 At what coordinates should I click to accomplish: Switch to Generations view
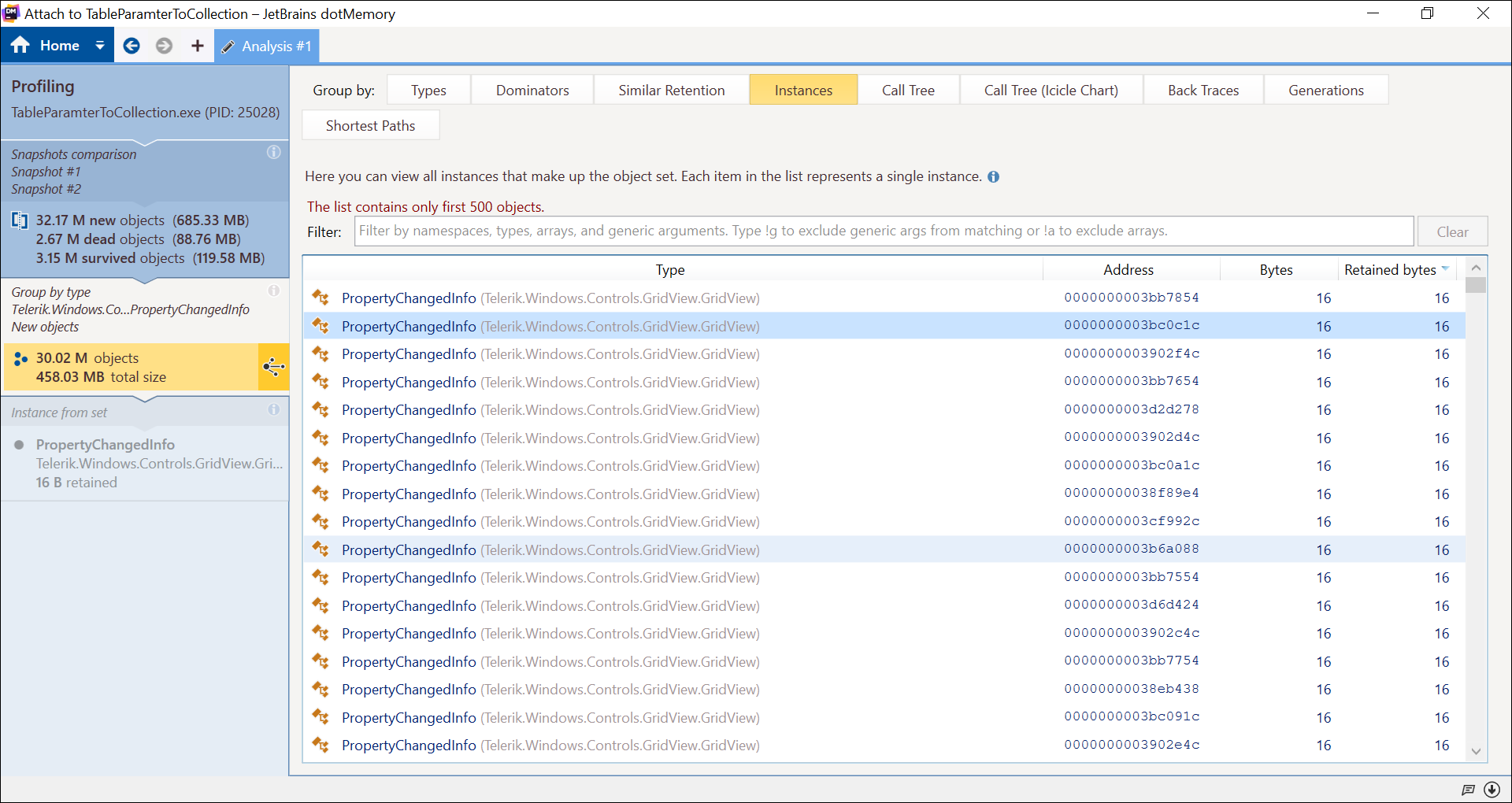pyautogui.click(x=1326, y=90)
